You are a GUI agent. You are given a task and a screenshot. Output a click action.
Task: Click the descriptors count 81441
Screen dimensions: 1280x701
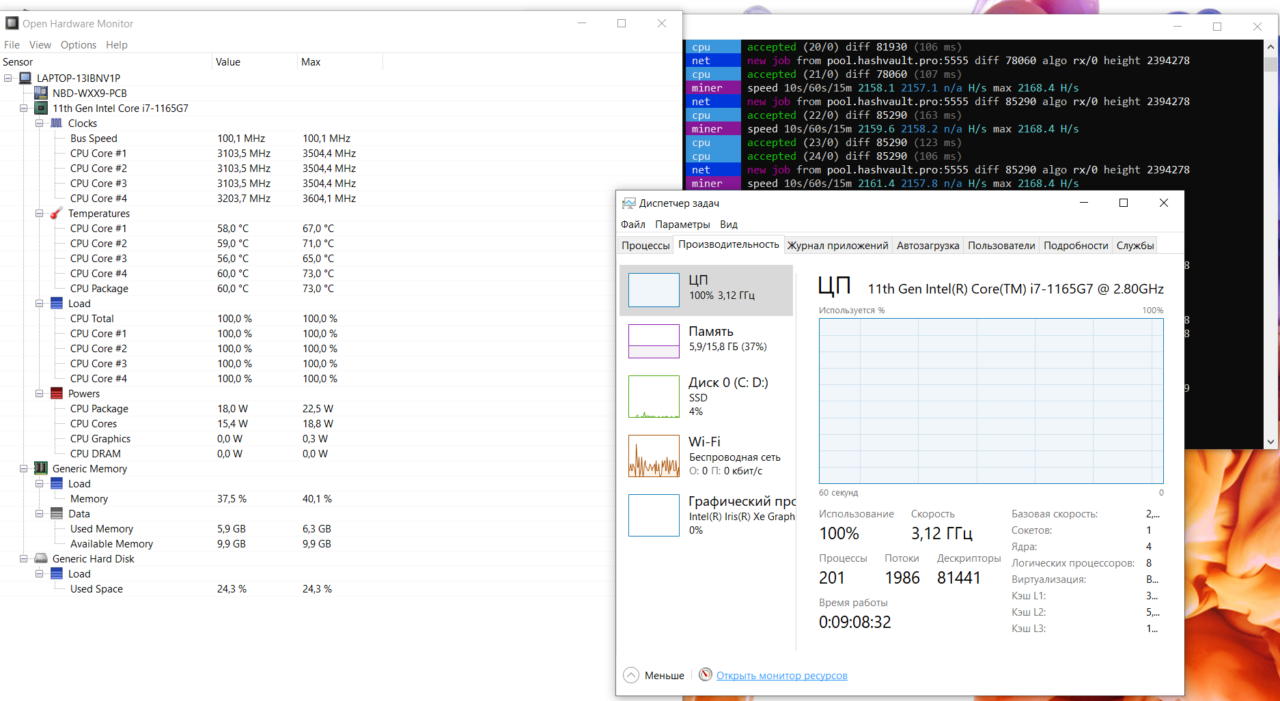959,577
